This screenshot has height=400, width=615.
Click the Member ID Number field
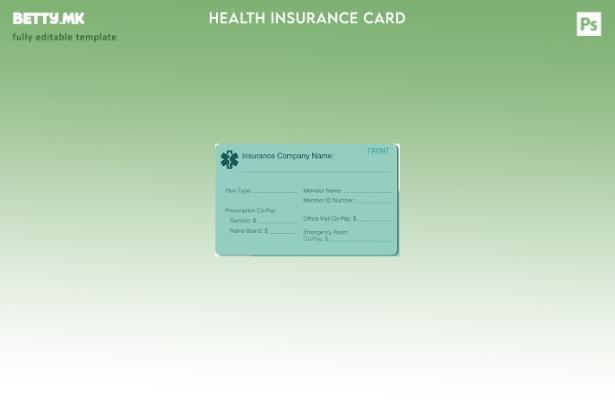(373, 200)
